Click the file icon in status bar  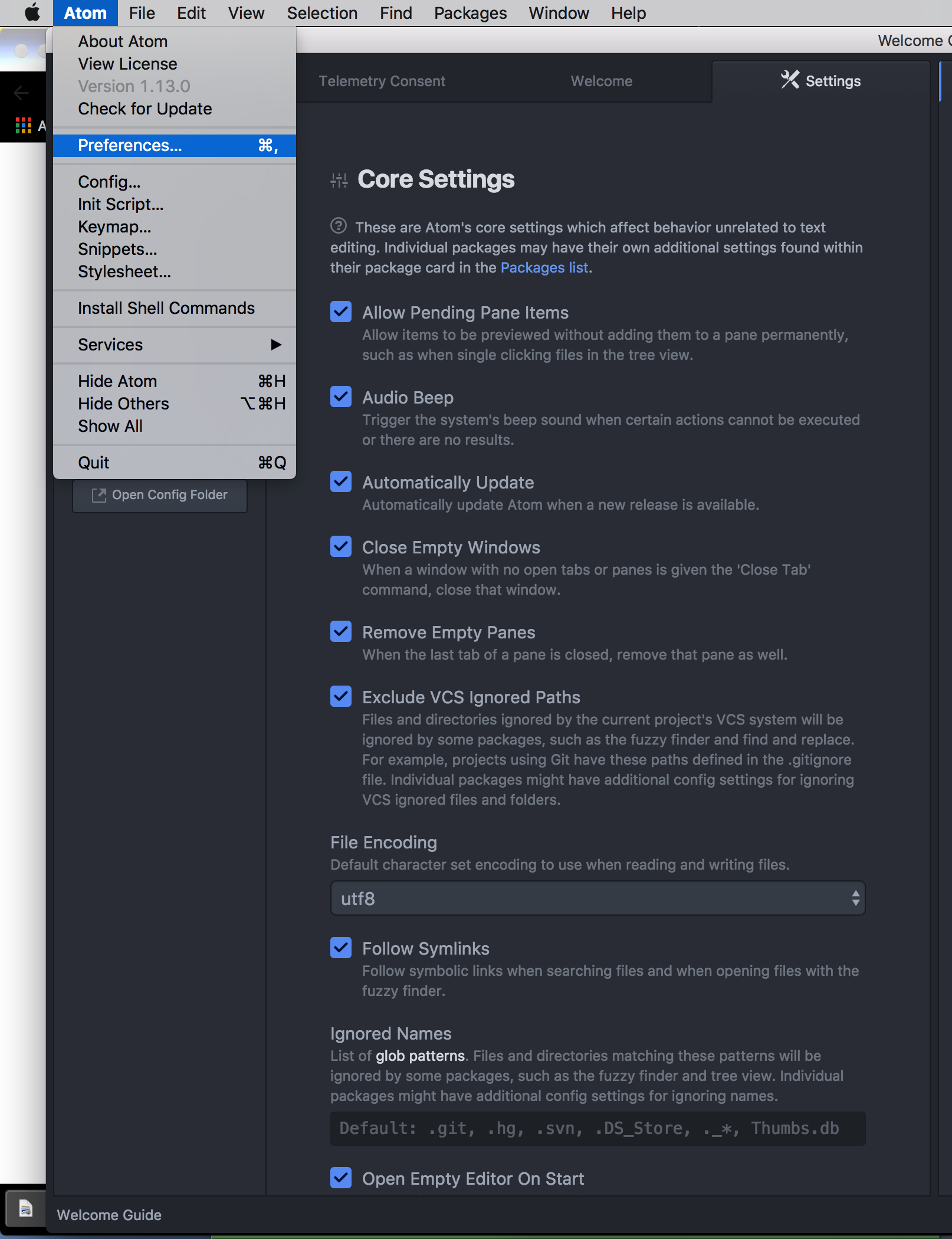(25, 1208)
